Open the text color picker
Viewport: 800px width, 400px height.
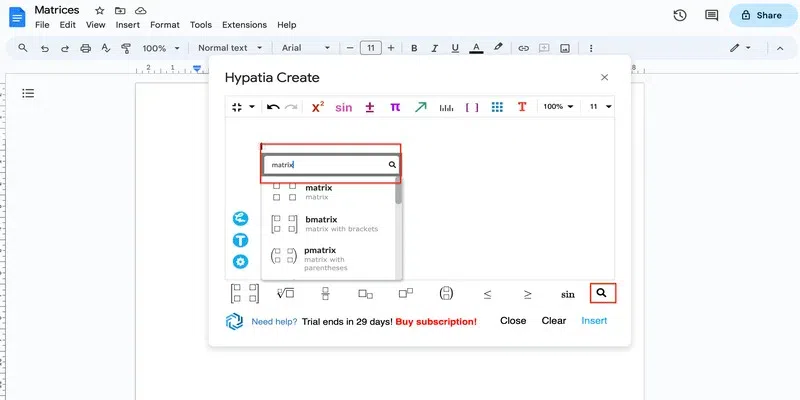(476, 48)
